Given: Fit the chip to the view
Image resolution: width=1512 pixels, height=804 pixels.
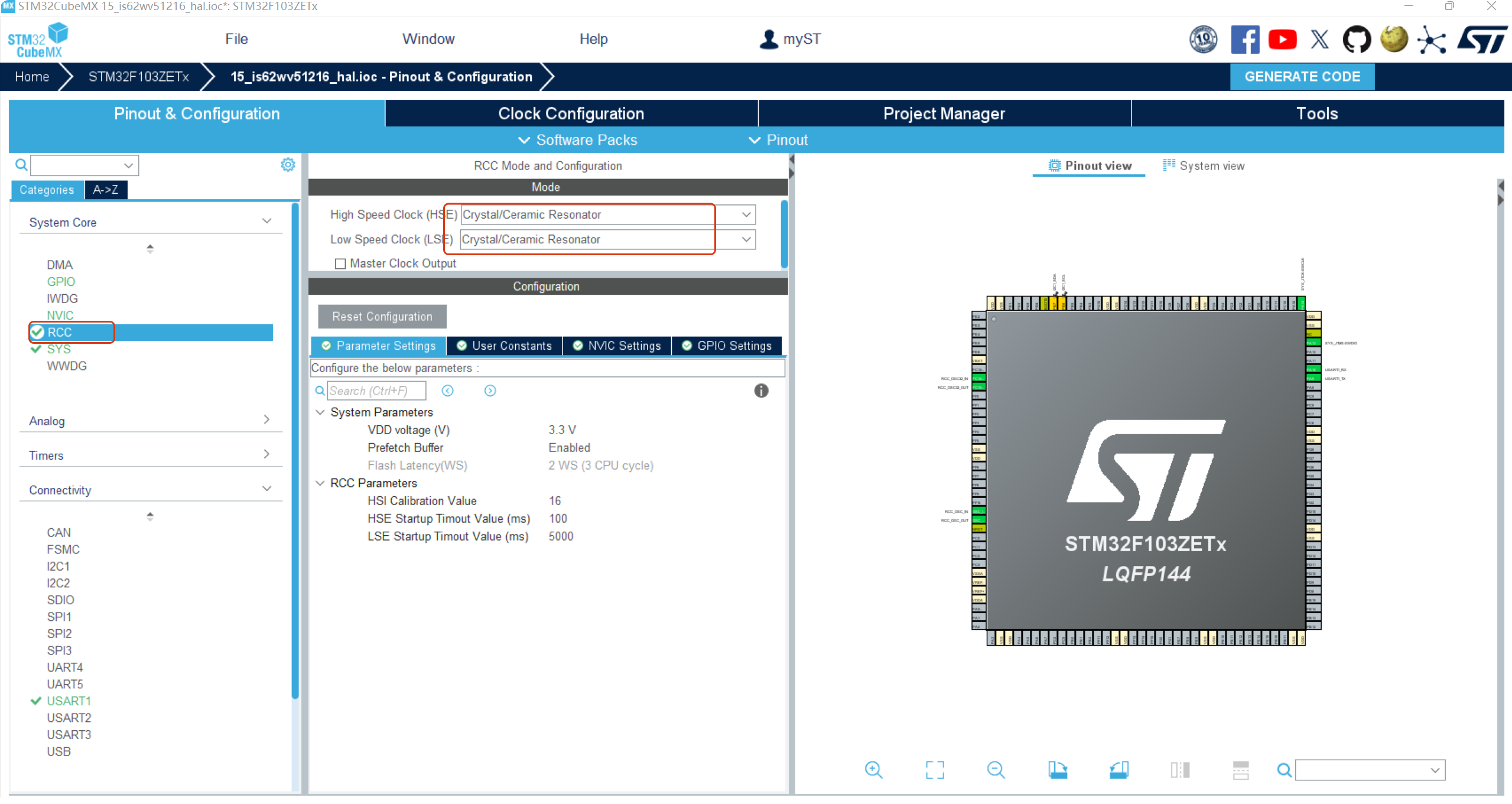Looking at the screenshot, I should [x=935, y=770].
